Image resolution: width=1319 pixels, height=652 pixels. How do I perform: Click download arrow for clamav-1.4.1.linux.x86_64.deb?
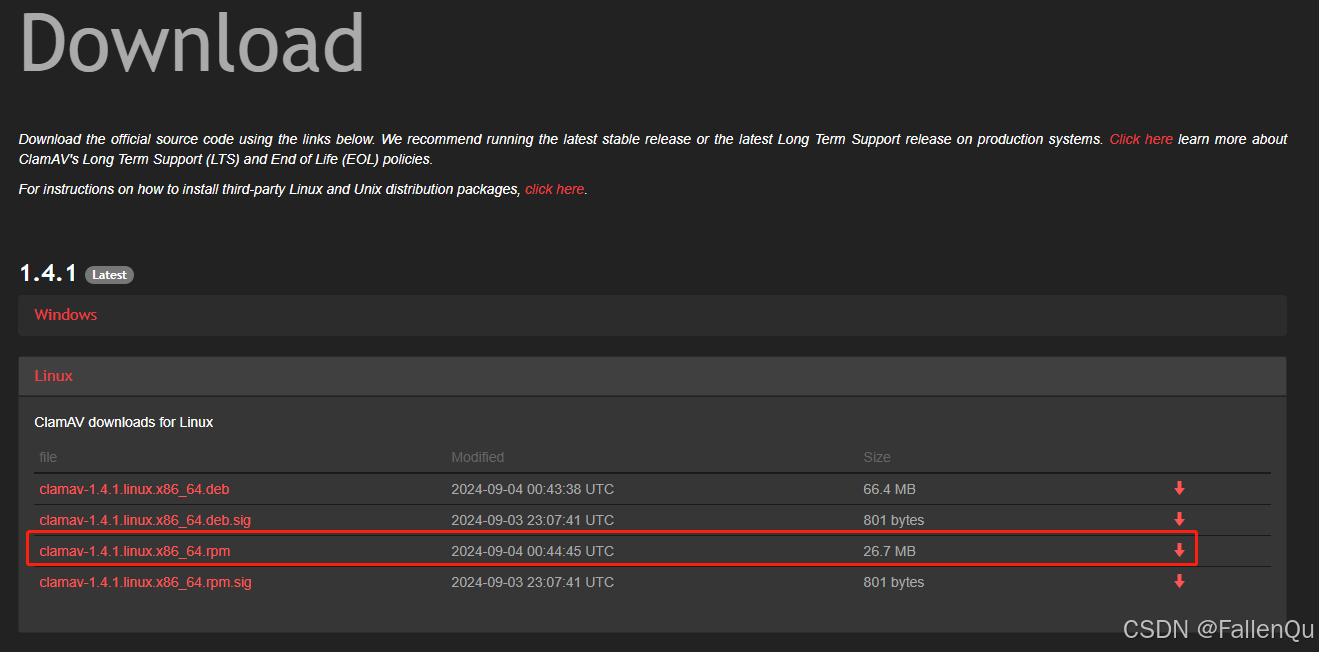click(x=1179, y=488)
